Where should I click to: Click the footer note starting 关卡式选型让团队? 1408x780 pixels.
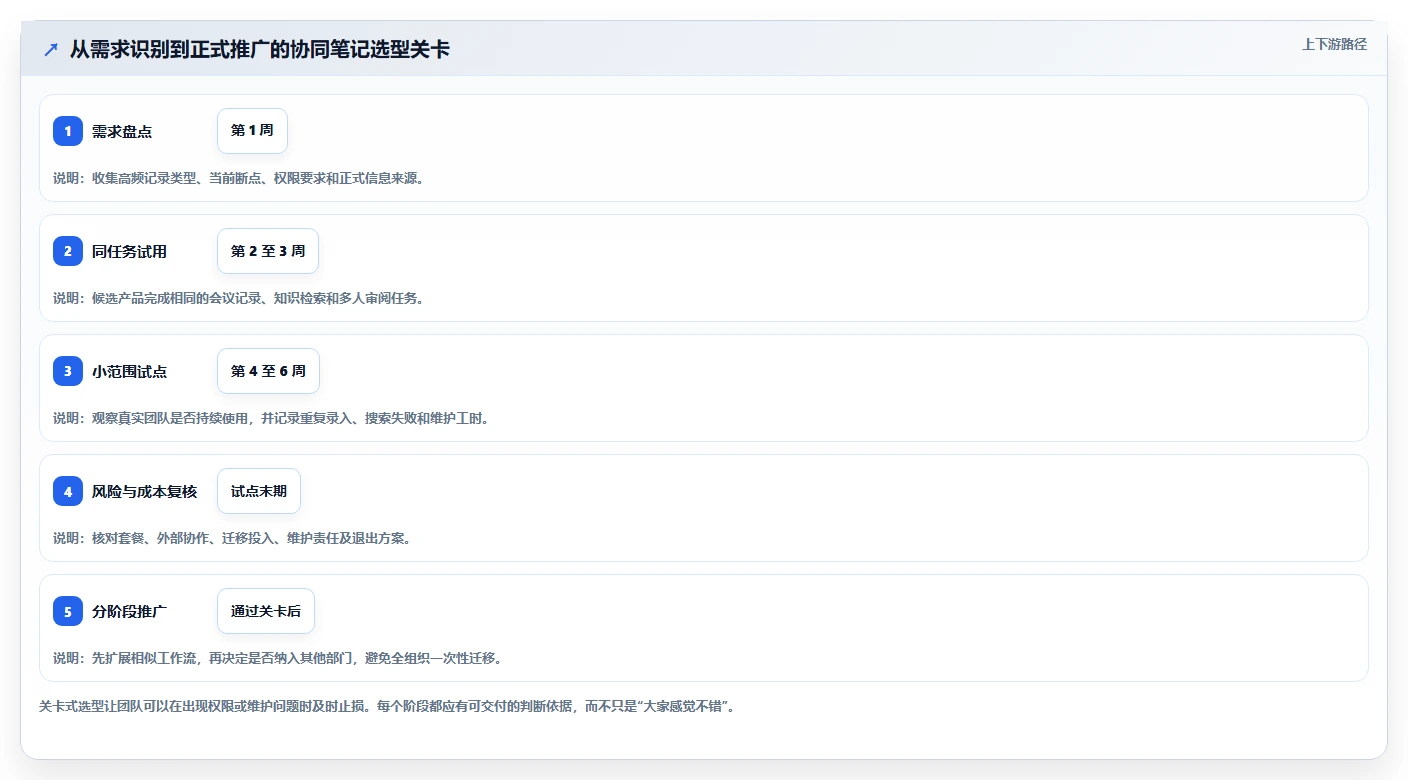[x=388, y=706]
